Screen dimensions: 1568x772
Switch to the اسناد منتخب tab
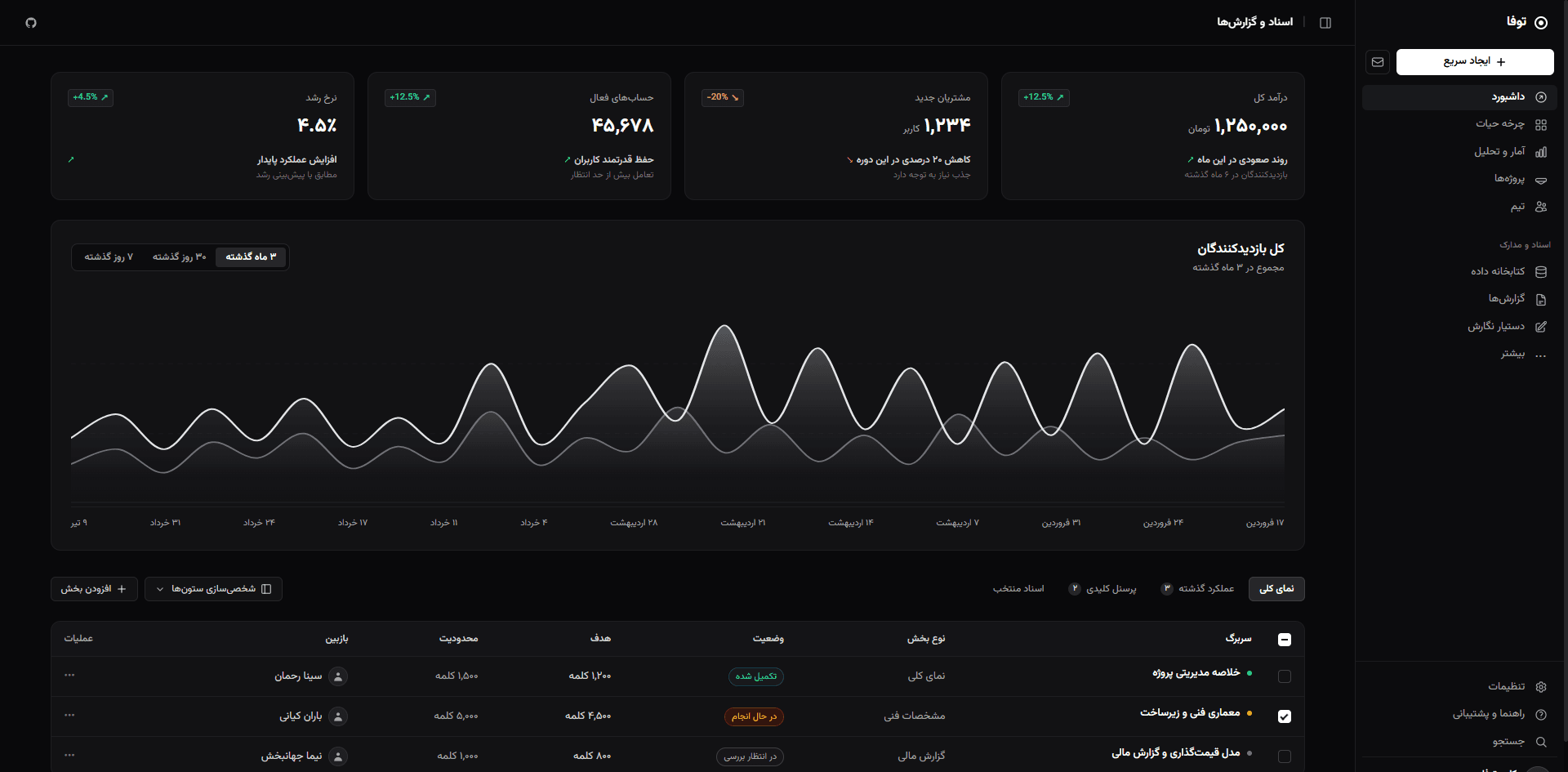pyautogui.click(x=1018, y=589)
